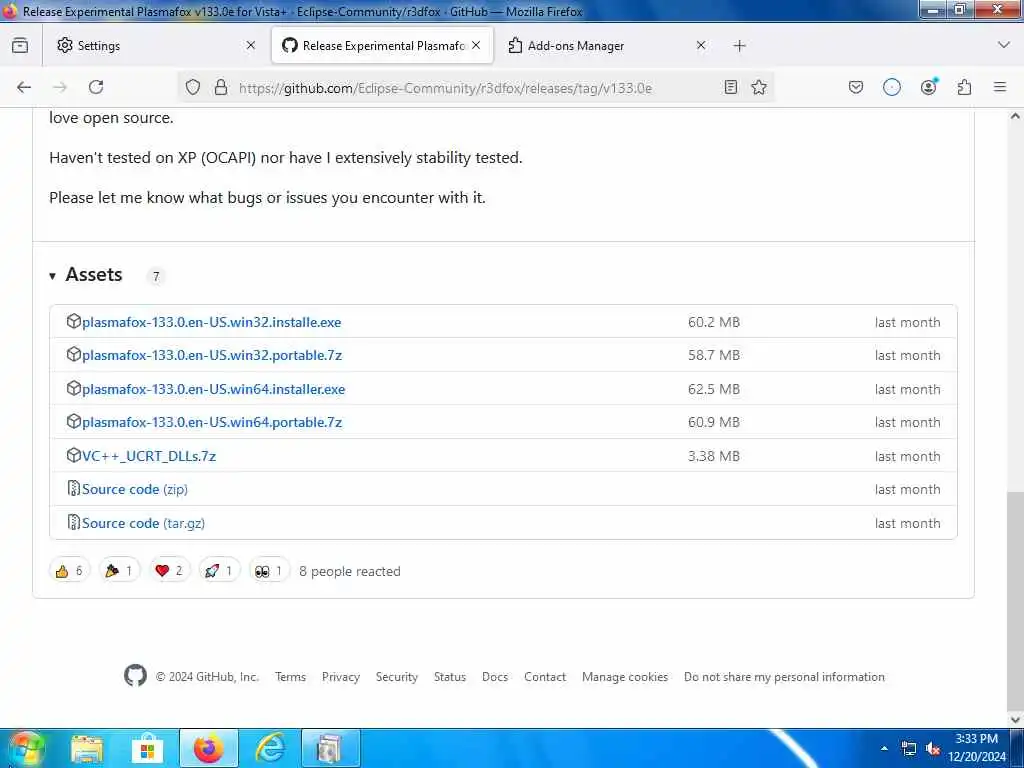Click package icon beside win32.installe.exe
Screen dimensions: 1024x768
click(73, 321)
